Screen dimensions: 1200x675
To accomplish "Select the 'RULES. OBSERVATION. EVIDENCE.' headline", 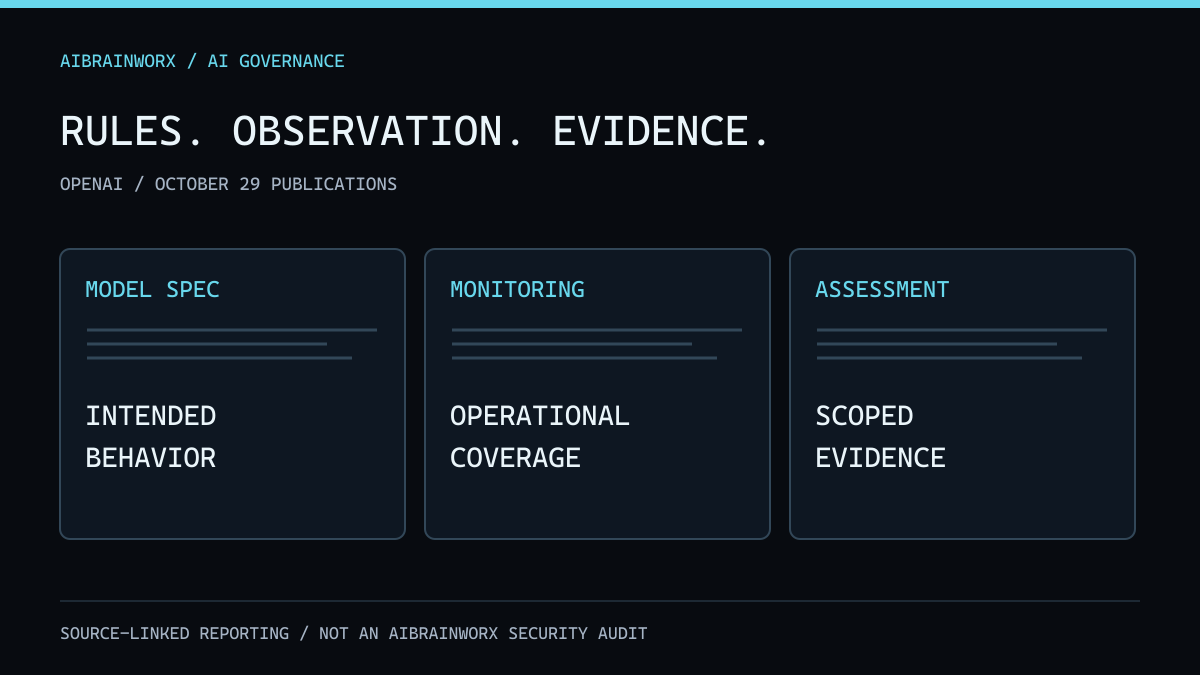I will point(415,132).
